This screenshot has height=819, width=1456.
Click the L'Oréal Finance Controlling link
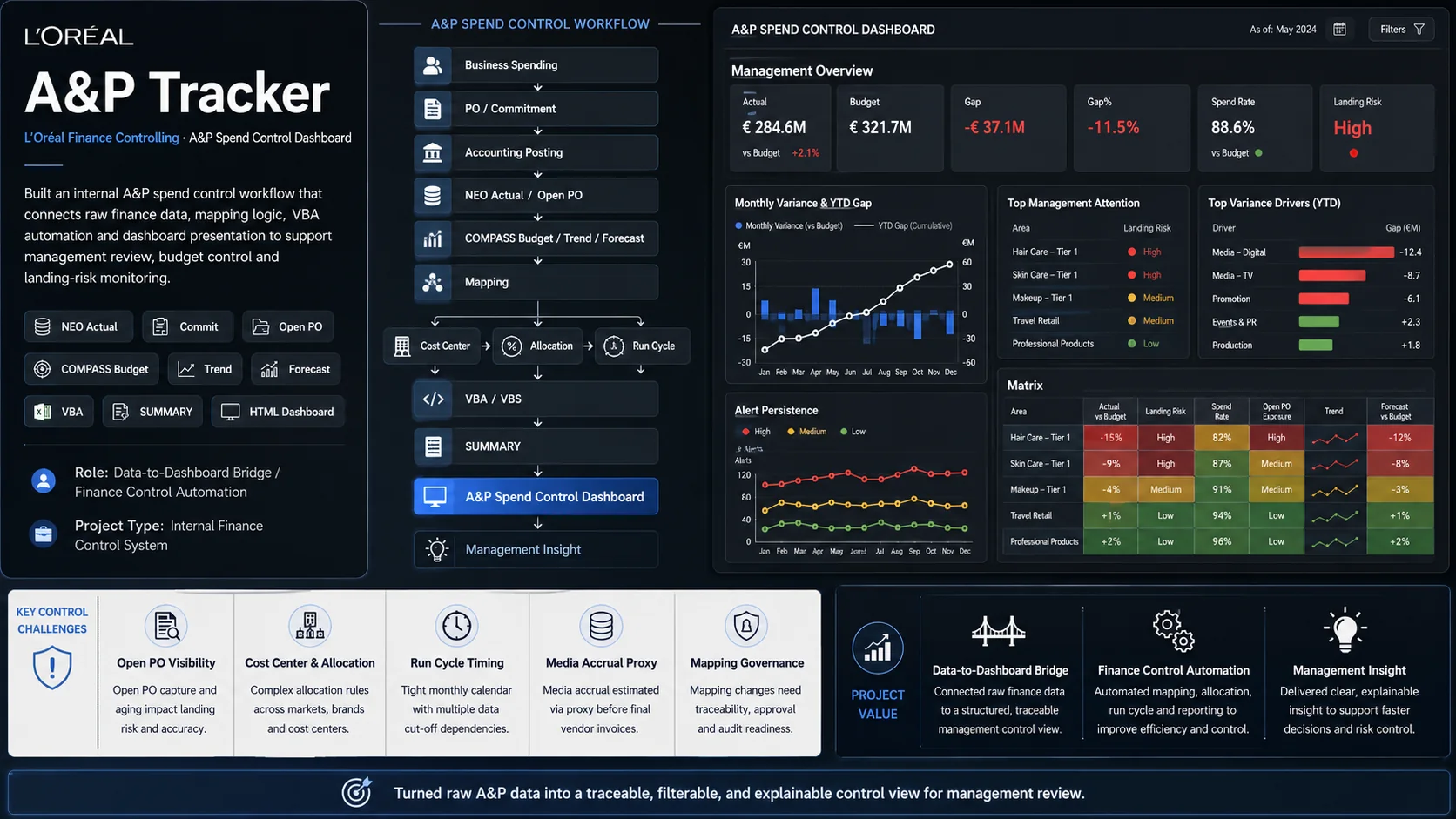[x=101, y=138]
